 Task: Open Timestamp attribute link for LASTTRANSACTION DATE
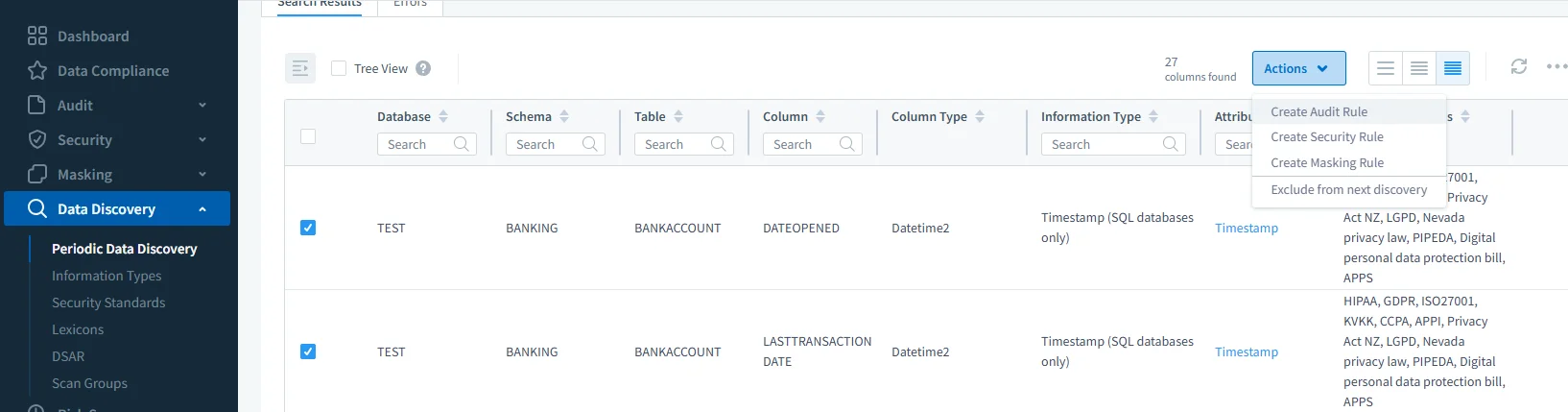[1247, 351]
